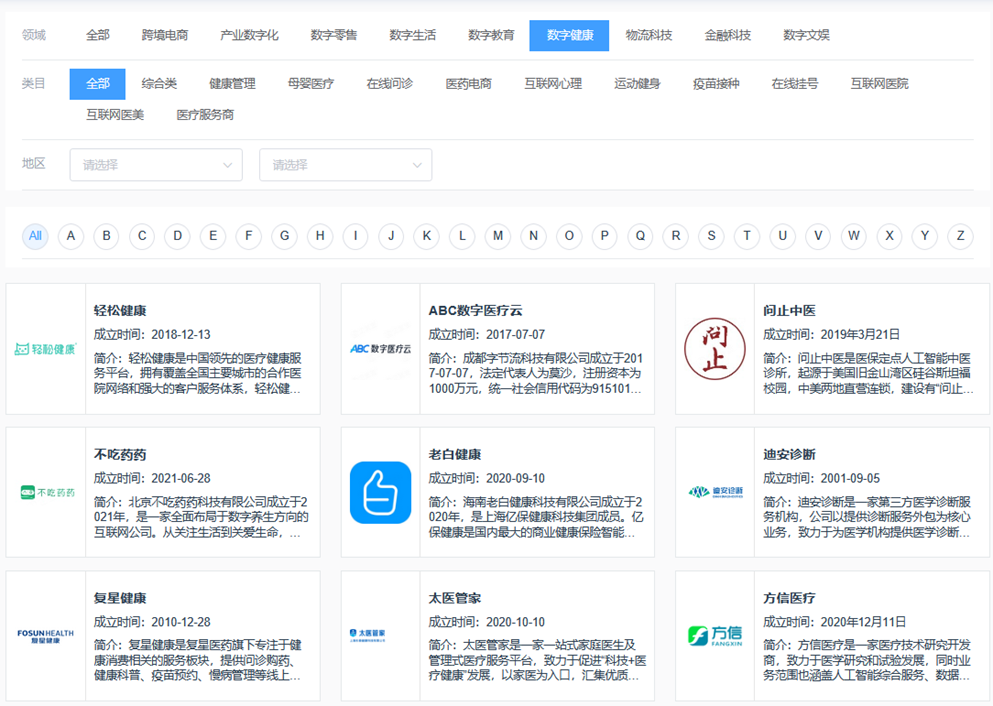Select the 老白健康 blue thumbs-up icon
Image resolution: width=993 pixels, height=706 pixels.
(x=380, y=492)
